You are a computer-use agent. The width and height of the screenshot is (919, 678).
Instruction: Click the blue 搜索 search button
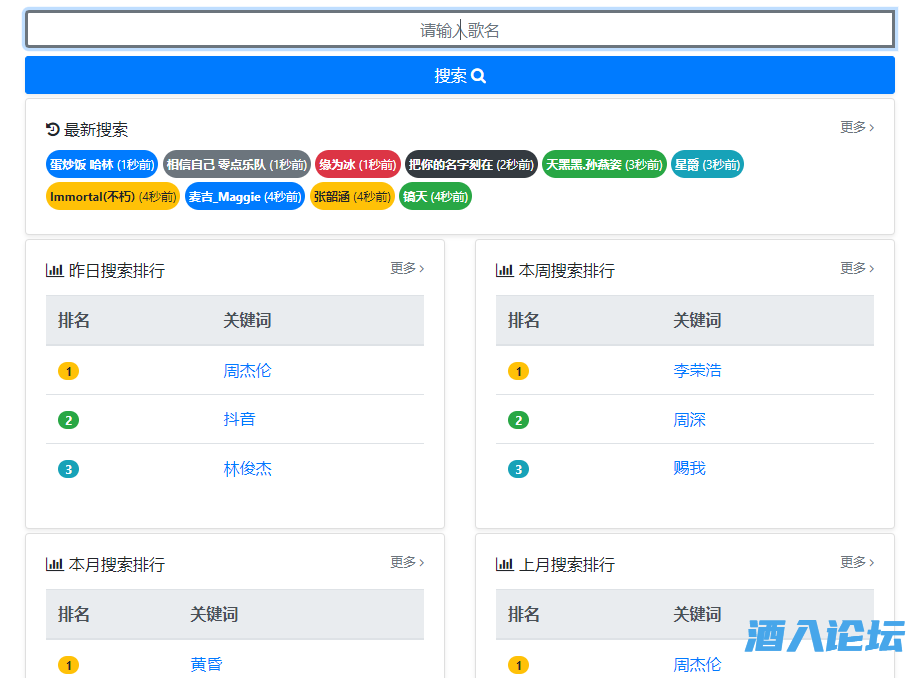coord(459,76)
